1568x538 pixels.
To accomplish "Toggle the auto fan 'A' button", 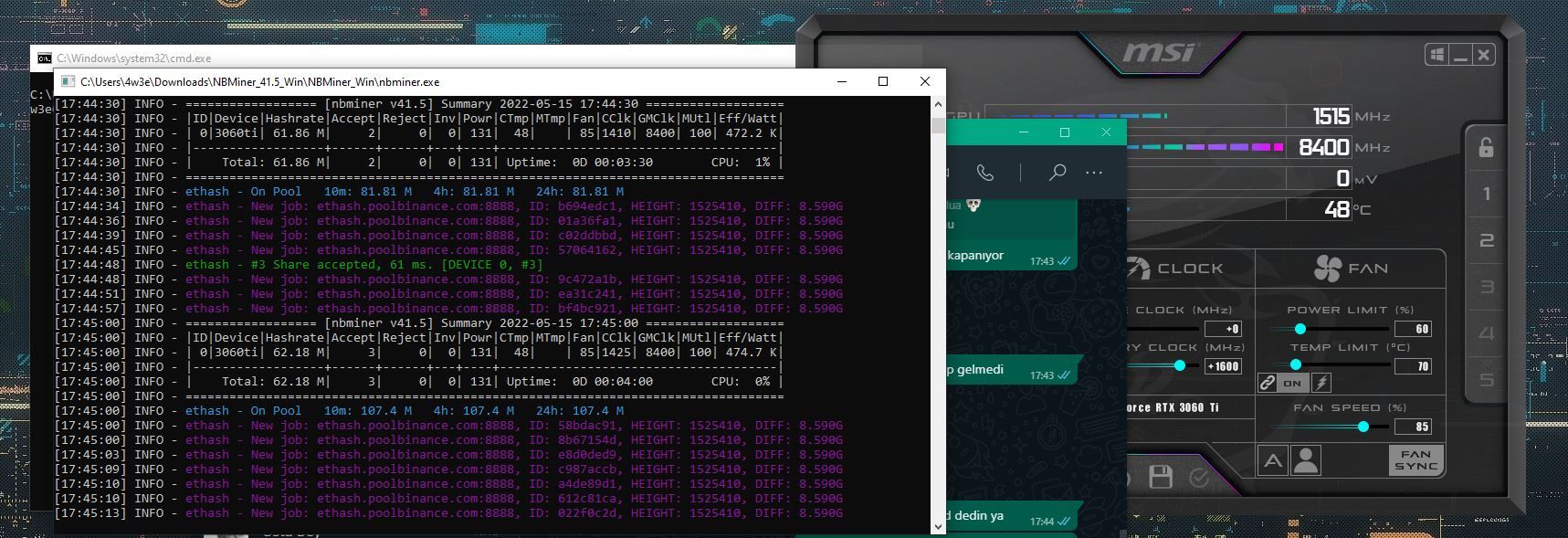I will pos(1272,460).
